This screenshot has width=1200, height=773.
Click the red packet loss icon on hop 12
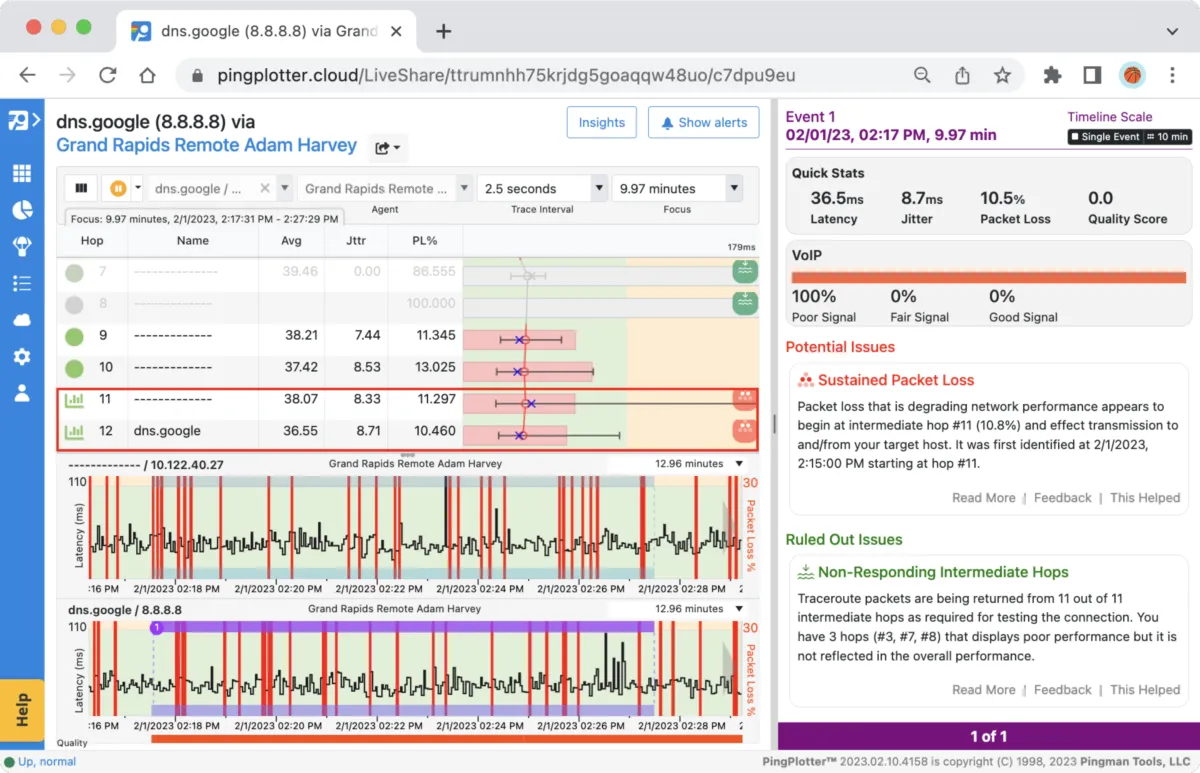coord(744,430)
